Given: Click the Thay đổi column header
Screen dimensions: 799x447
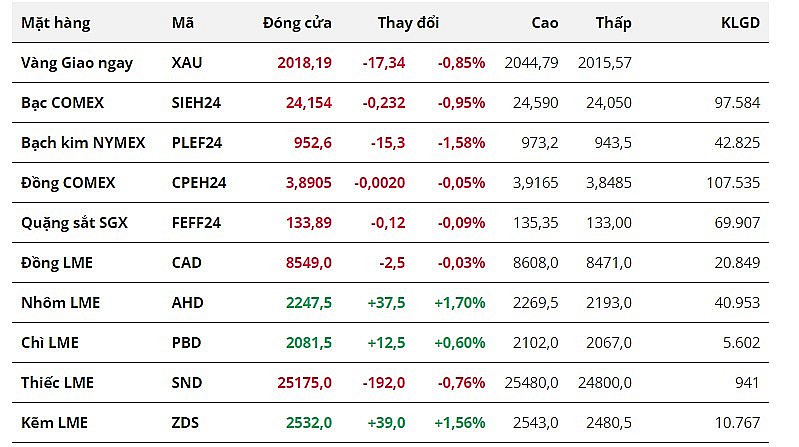Looking at the screenshot, I should 408,22.
